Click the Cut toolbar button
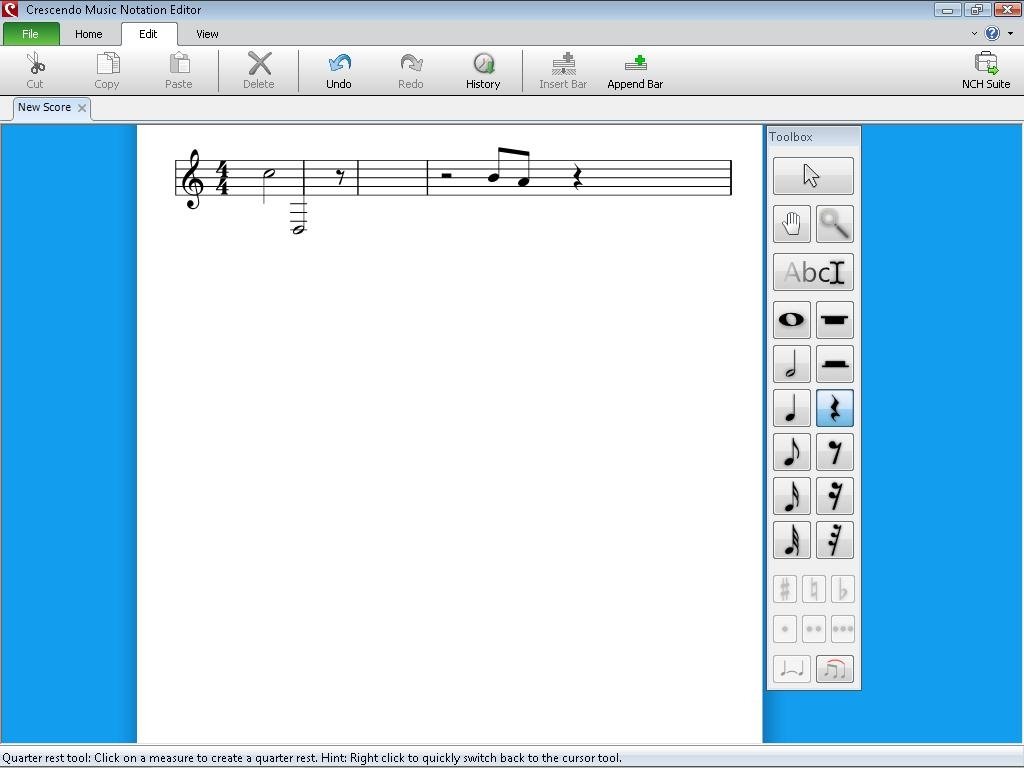 pos(35,71)
